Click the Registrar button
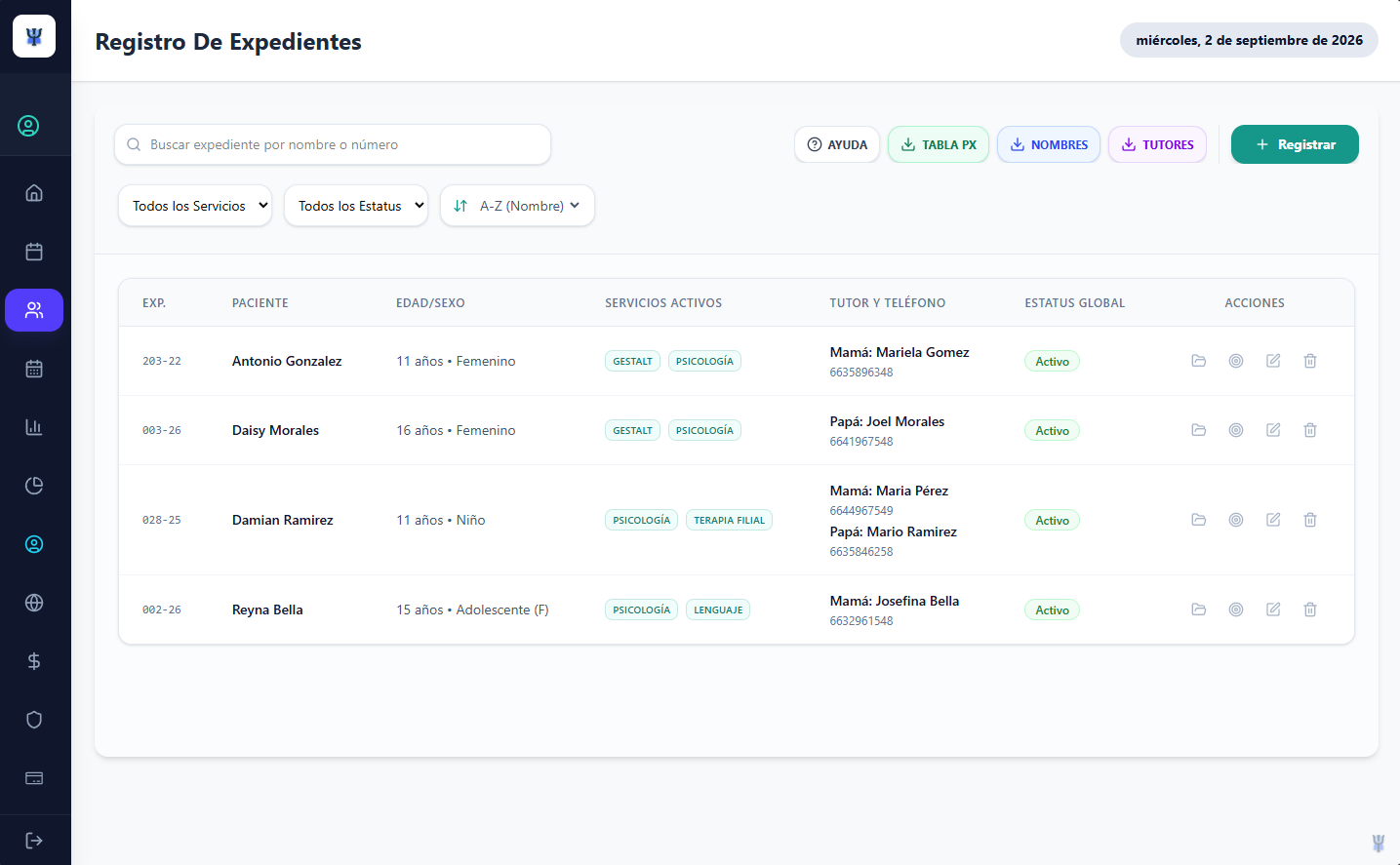Screen dimensions: 1400x865 pos(1295,144)
